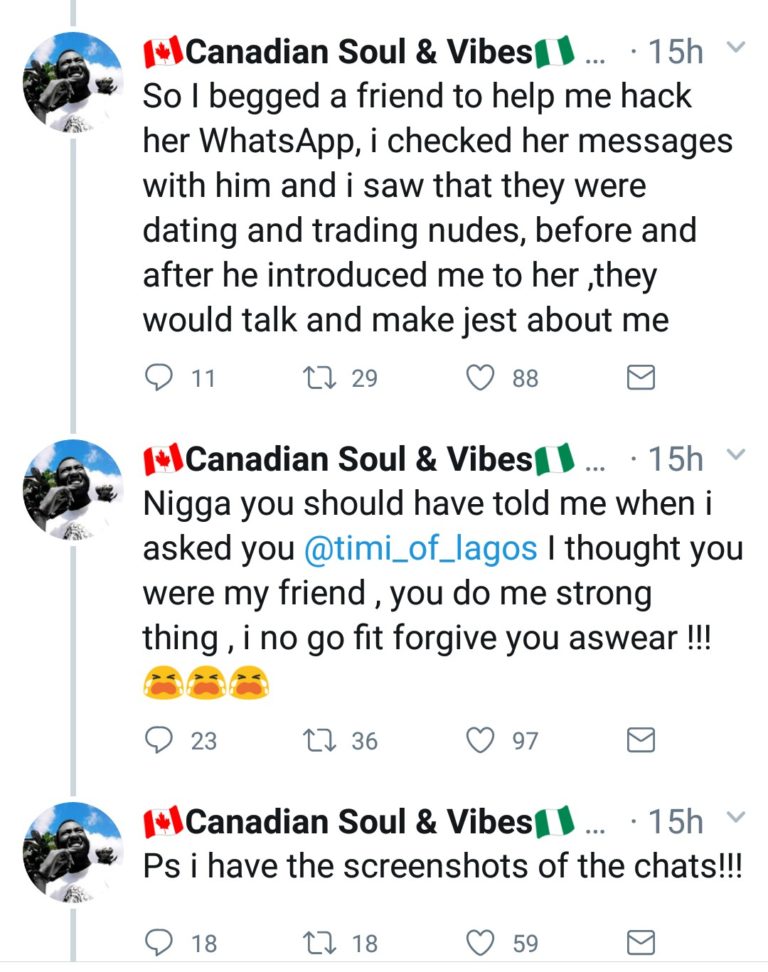
Task: Like the tweet with 88 likes
Action: coord(482,377)
